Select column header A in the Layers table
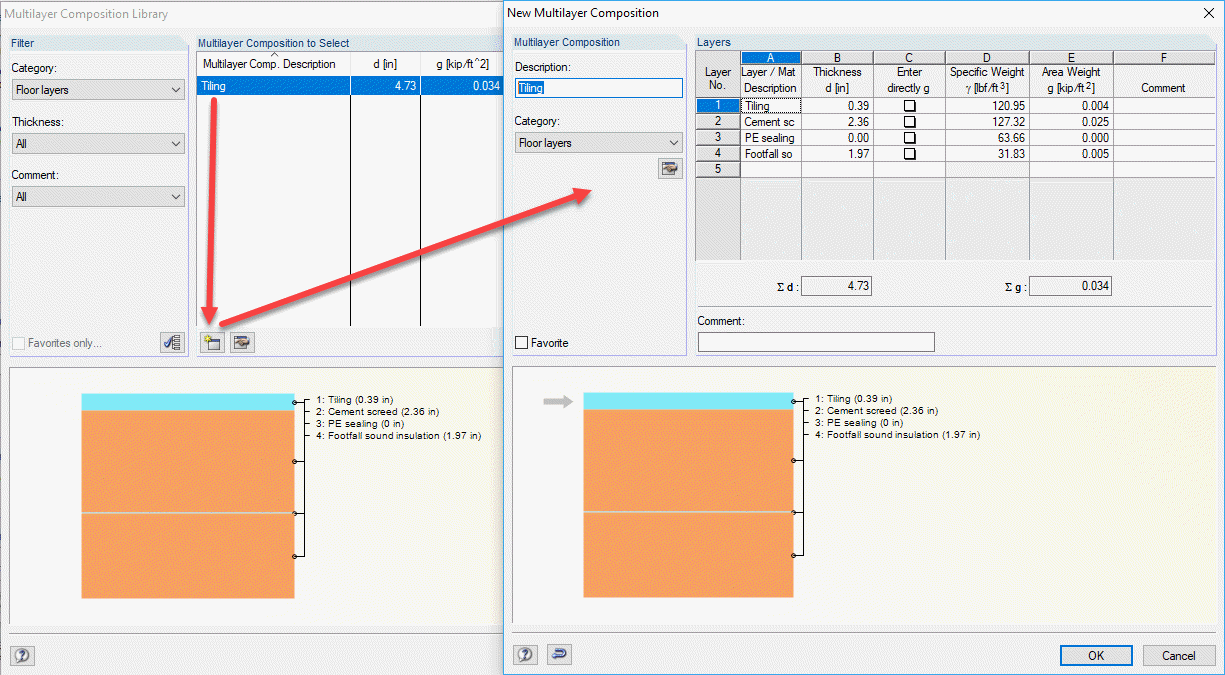The height and width of the screenshot is (675, 1225). (x=770, y=57)
